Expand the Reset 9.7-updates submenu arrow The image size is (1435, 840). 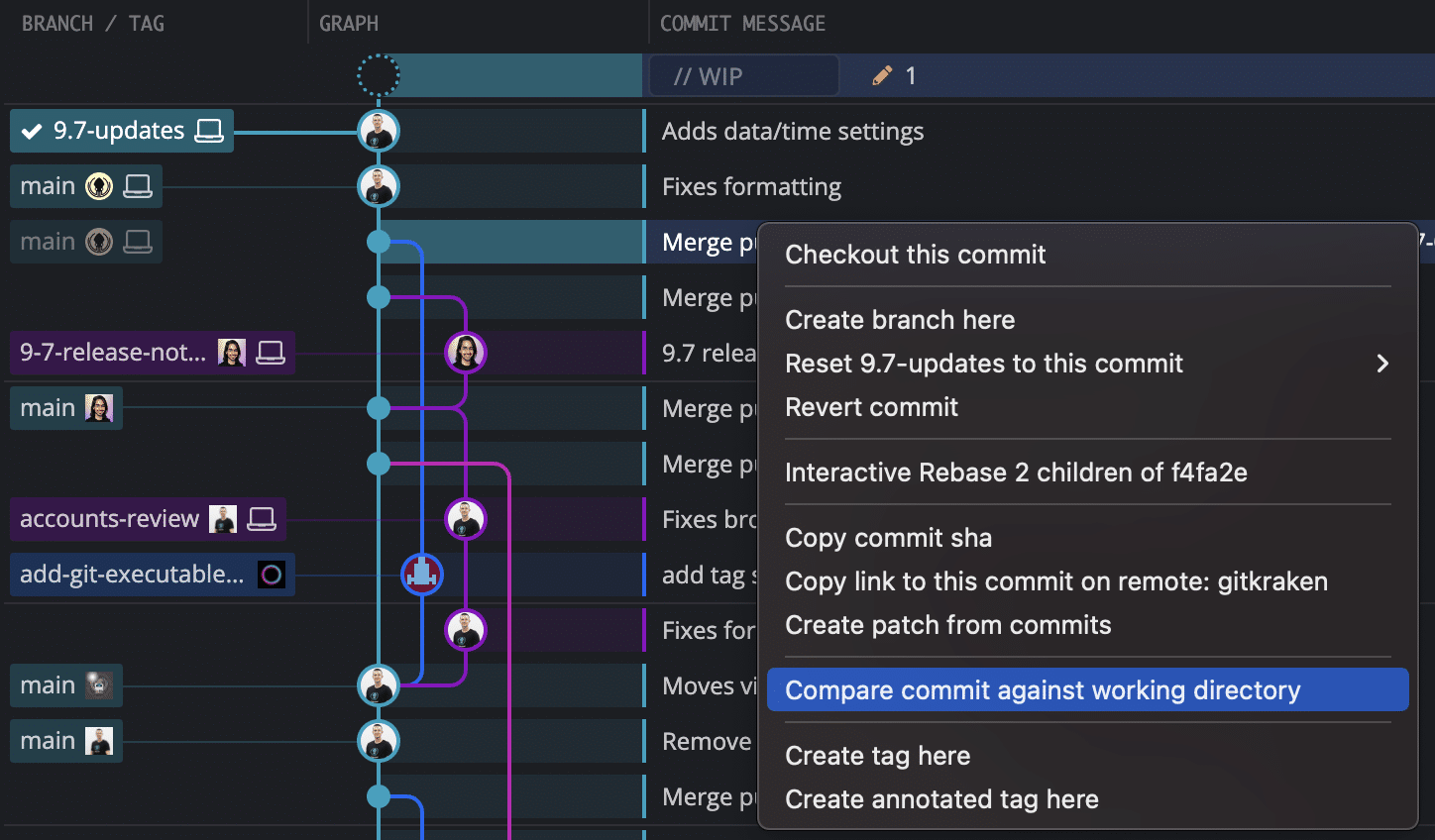pos(1382,364)
